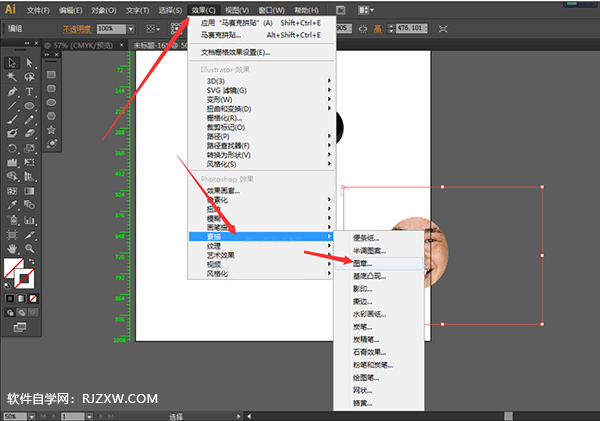Select the Artboard tool

click(x=12, y=235)
